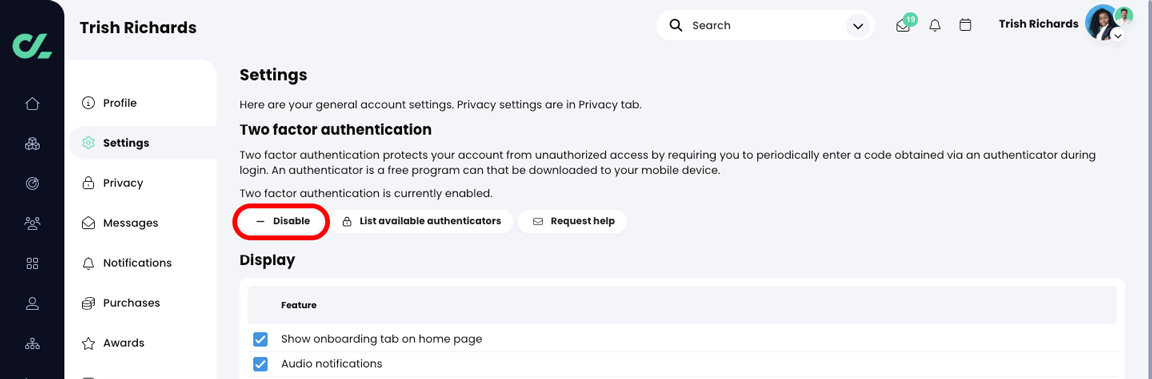
Task: Click Trish Richards profile avatar photo
Action: pos(1101,23)
